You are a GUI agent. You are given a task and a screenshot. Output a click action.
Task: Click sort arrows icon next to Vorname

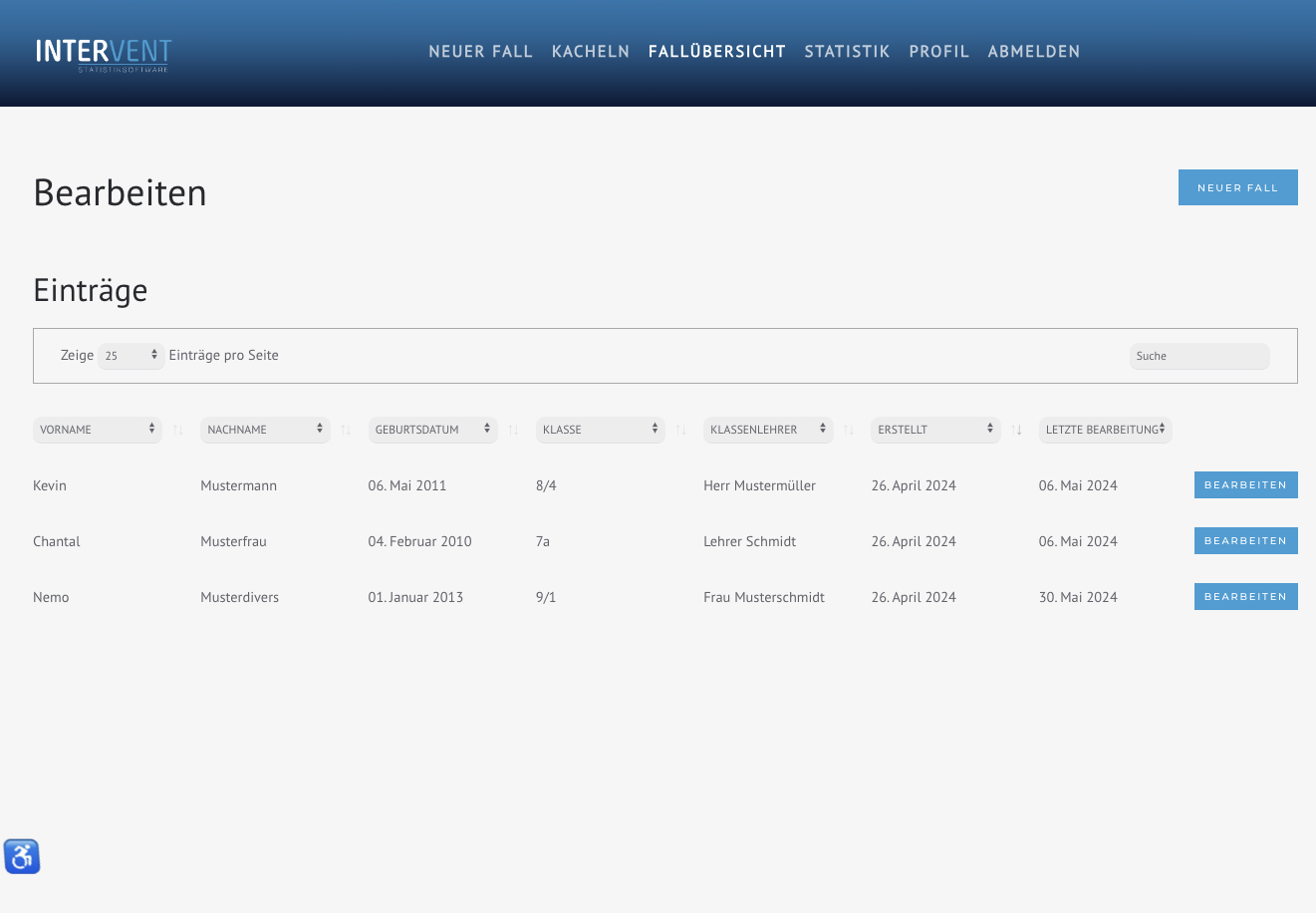178,430
